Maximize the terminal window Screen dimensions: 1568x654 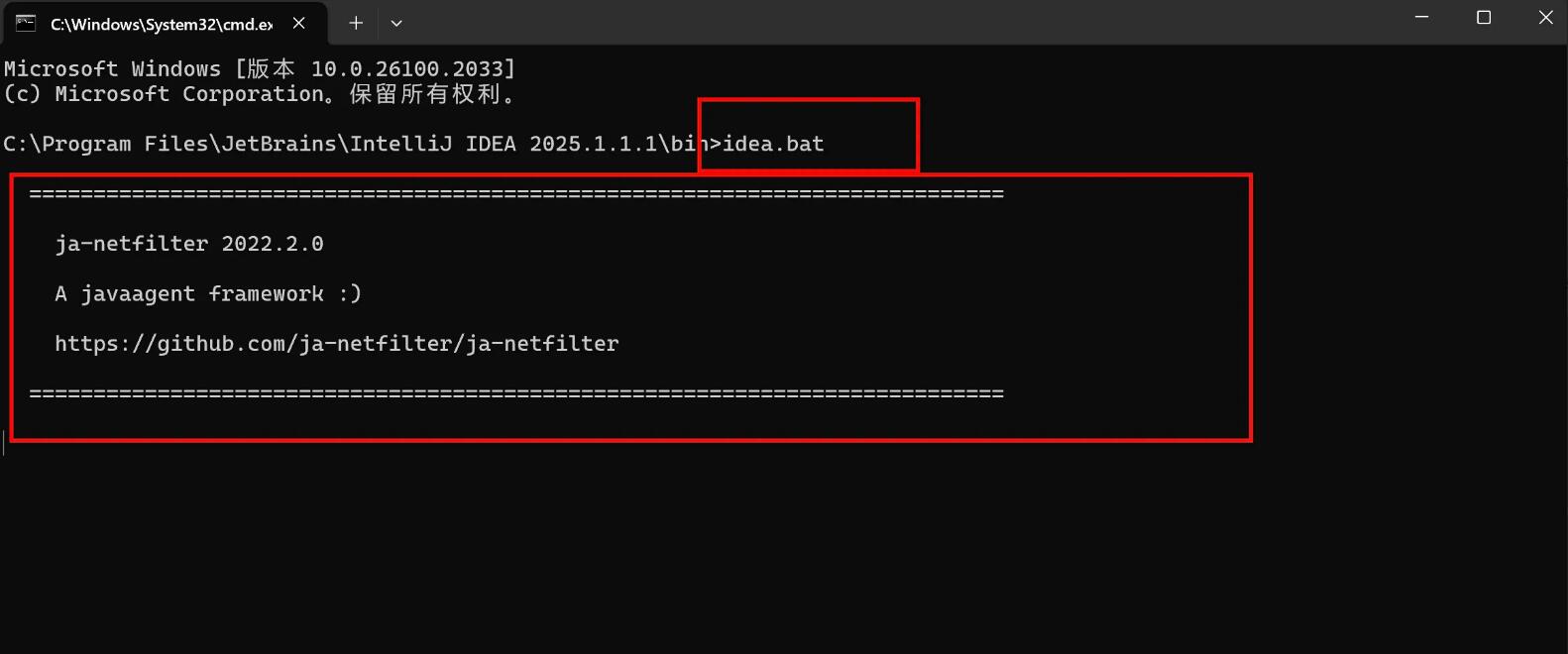tap(1484, 18)
